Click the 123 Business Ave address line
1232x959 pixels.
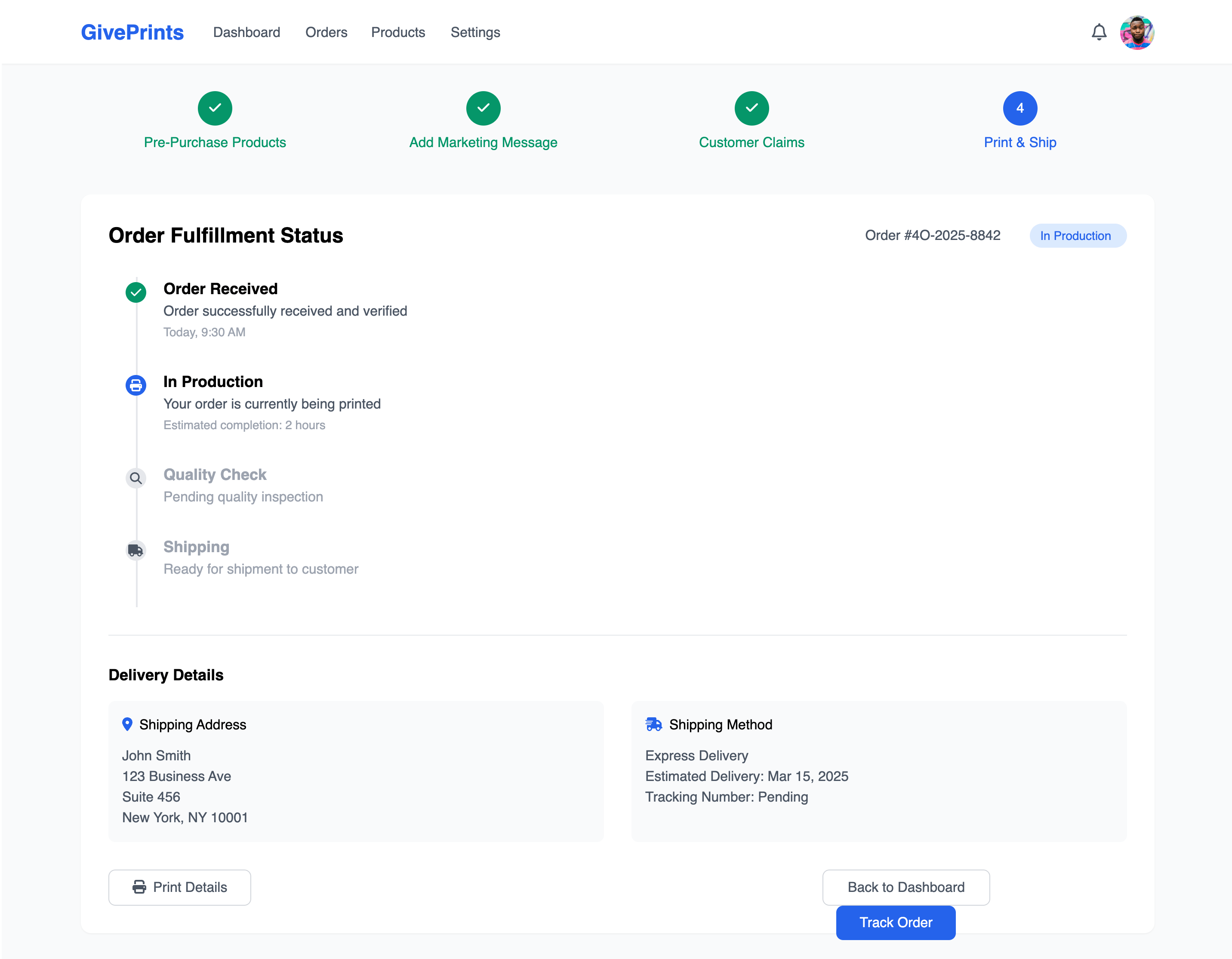[176, 776]
